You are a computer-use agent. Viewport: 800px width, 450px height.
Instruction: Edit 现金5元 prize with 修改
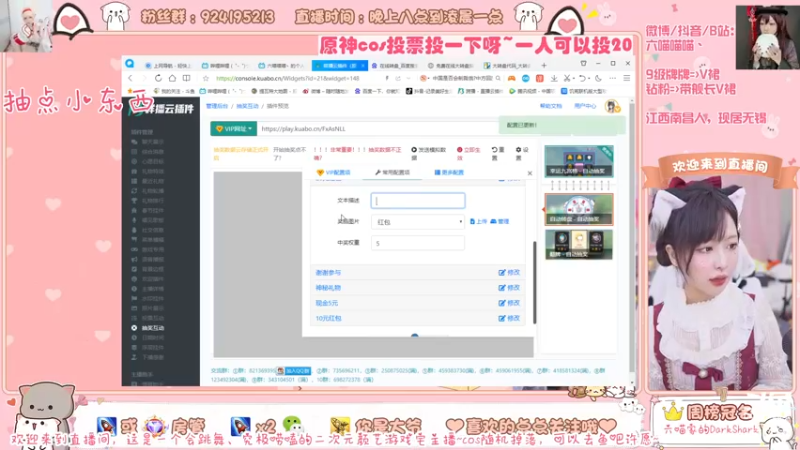click(x=509, y=303)
